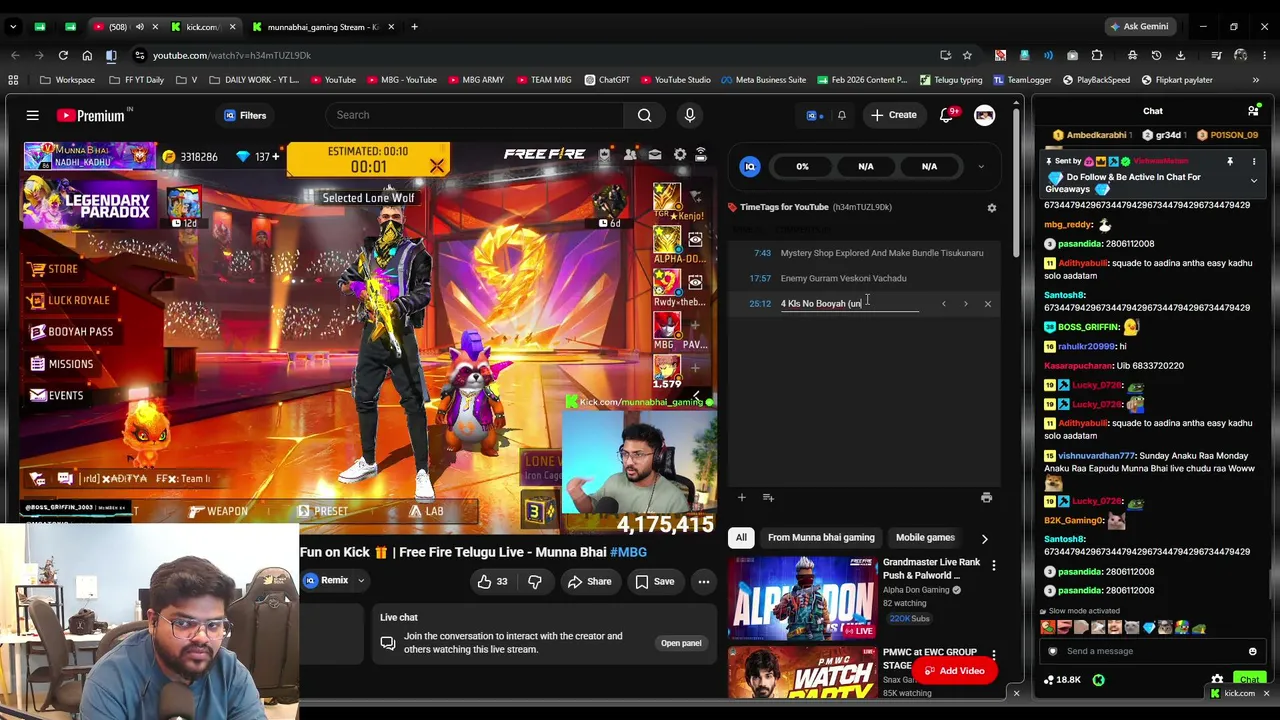Collapse the pinned chat message
1280x720 pixels.
pyautogui.click(x=1254, y=181)
